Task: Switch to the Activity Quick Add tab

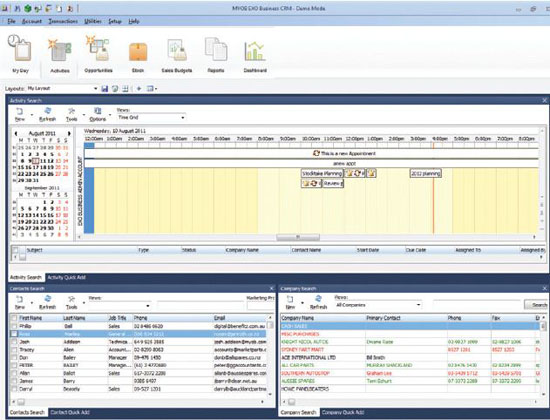Action: coord(66,277)
